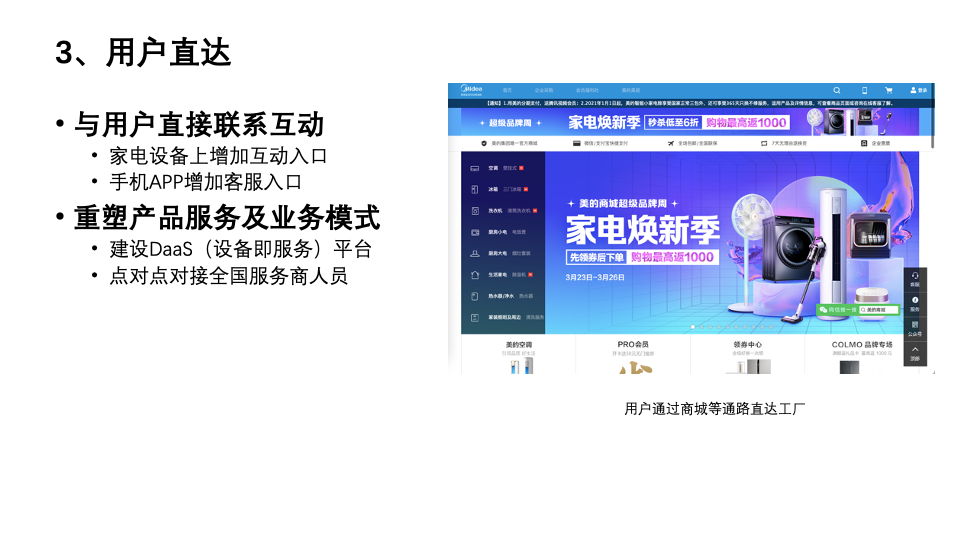Click the WeChat 美的商城 search box
The width and height of the screenshot is (960, 540).
[x=879, y=310]
